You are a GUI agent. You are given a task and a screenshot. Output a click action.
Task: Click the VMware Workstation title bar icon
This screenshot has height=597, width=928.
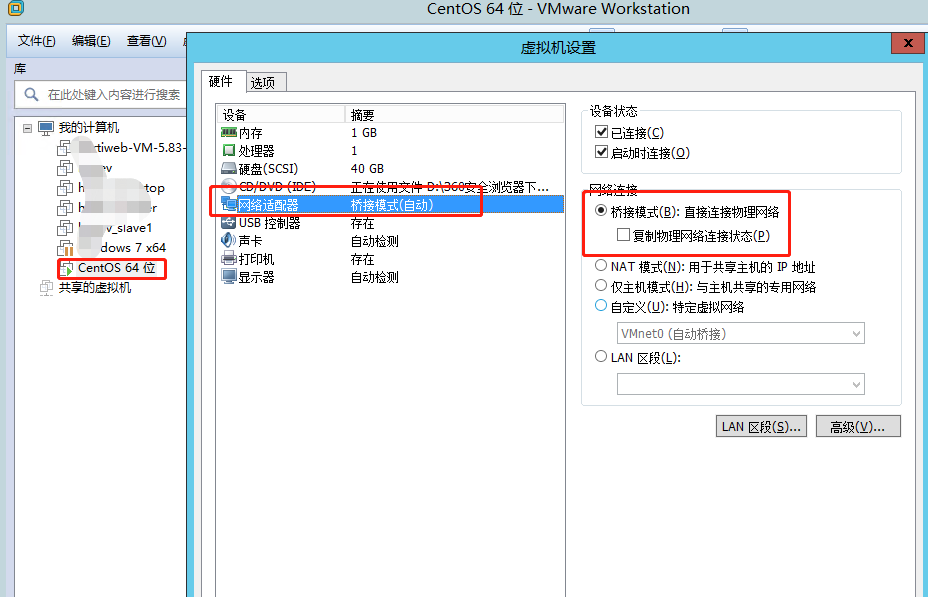coord(15,8)
